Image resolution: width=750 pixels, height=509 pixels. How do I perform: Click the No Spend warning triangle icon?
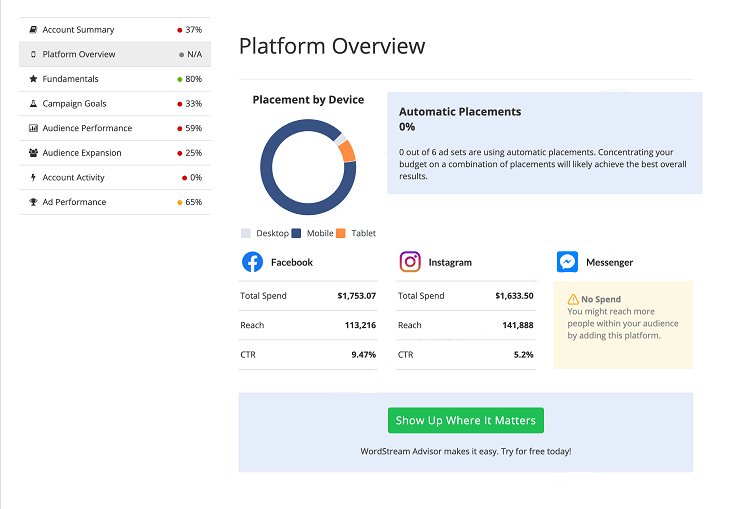tap(573, 299)
